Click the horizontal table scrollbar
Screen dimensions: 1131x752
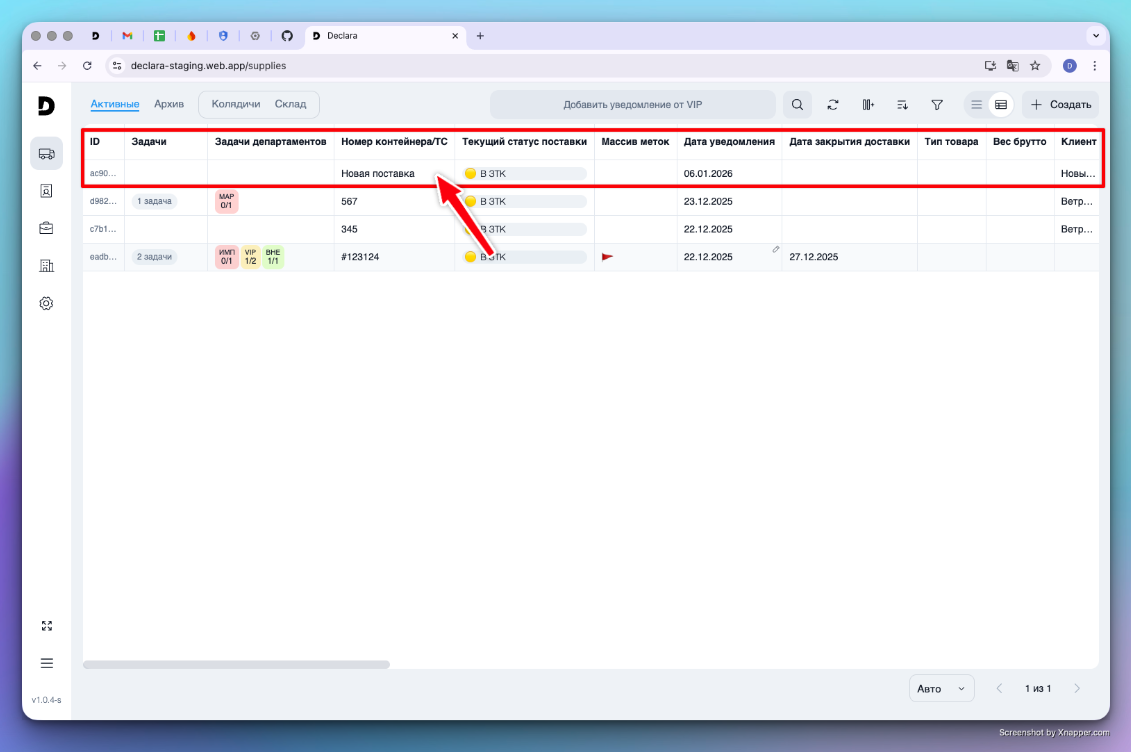pyautogui.click(x=237, y=665)
